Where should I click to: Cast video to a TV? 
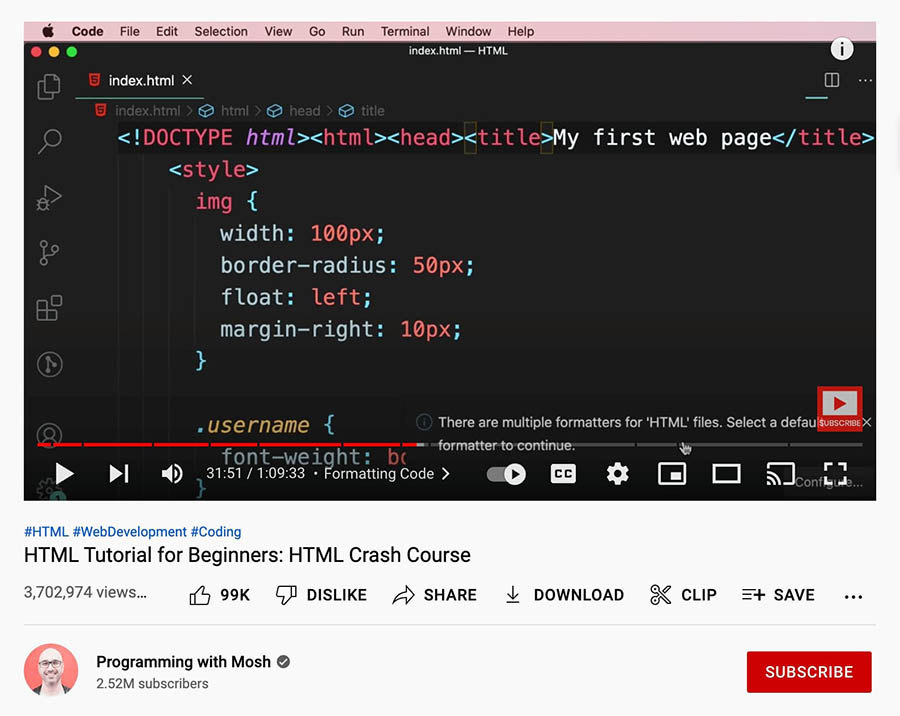point(780,474)
